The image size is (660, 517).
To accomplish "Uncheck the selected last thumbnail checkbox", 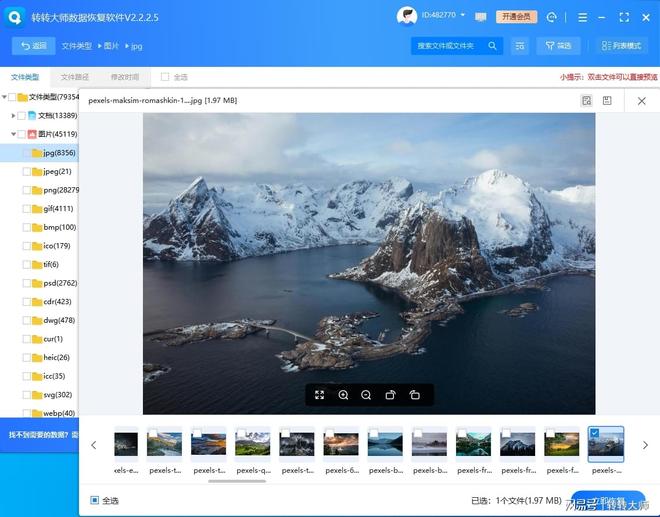I will 594,432.
